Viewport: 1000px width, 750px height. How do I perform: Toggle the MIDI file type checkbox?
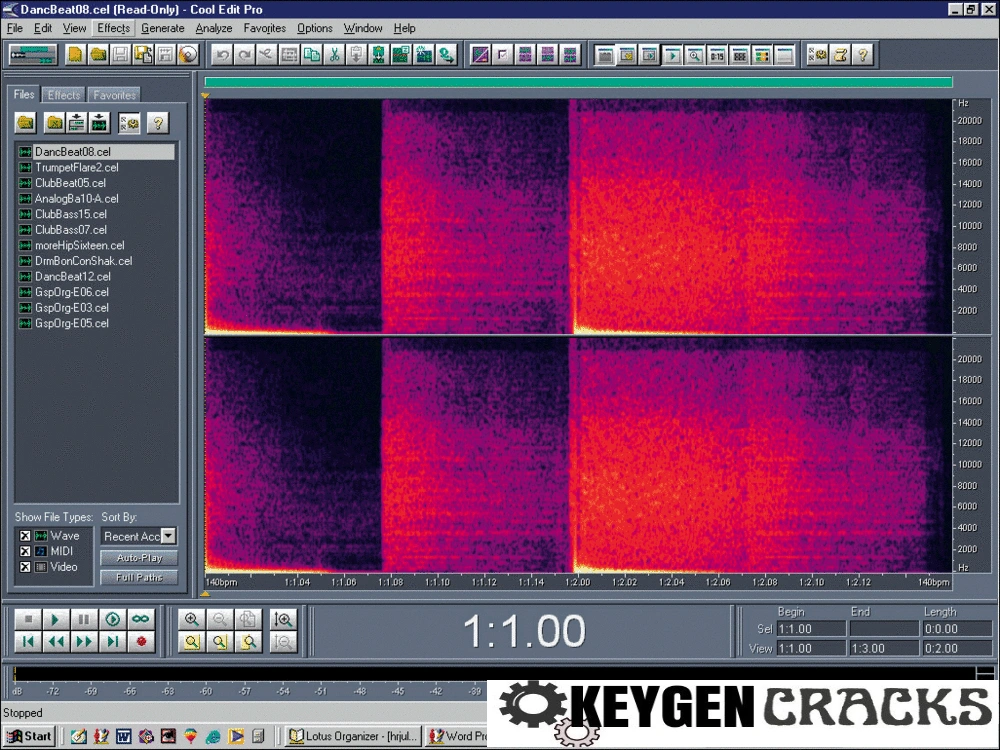pyautogui.click(x=25, y=551)
